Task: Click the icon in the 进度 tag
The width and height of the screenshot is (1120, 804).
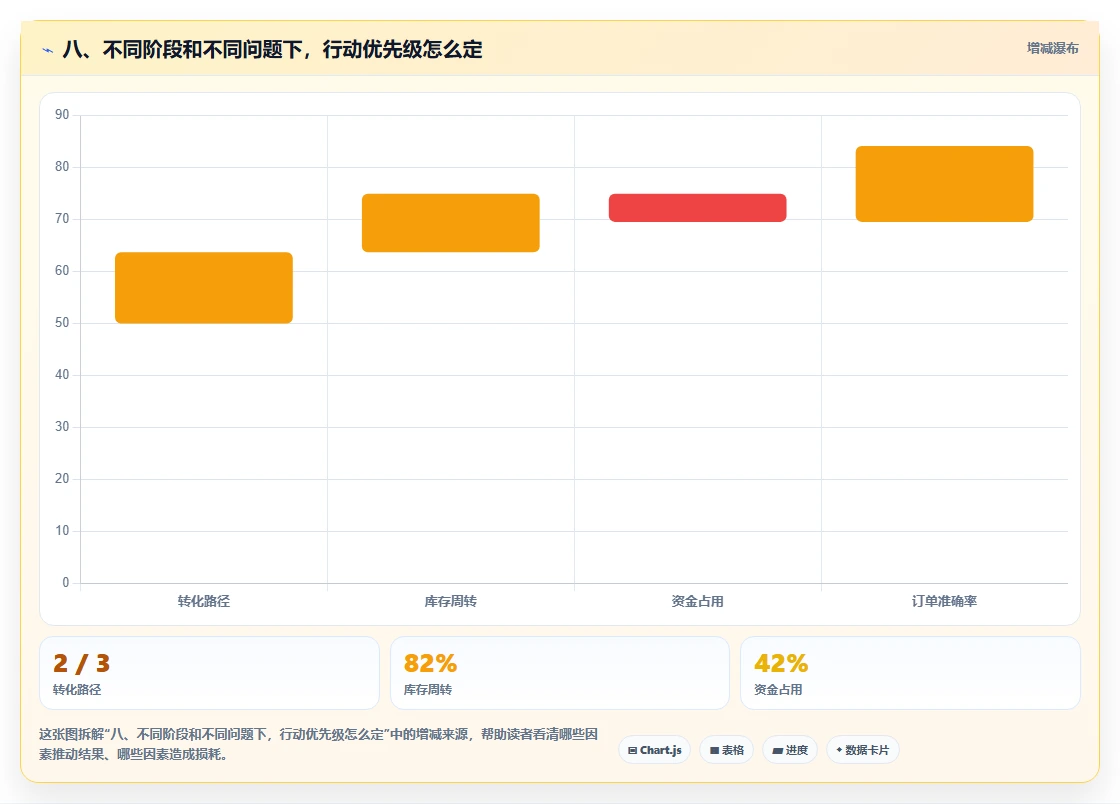Action: [x=778, y=750]
